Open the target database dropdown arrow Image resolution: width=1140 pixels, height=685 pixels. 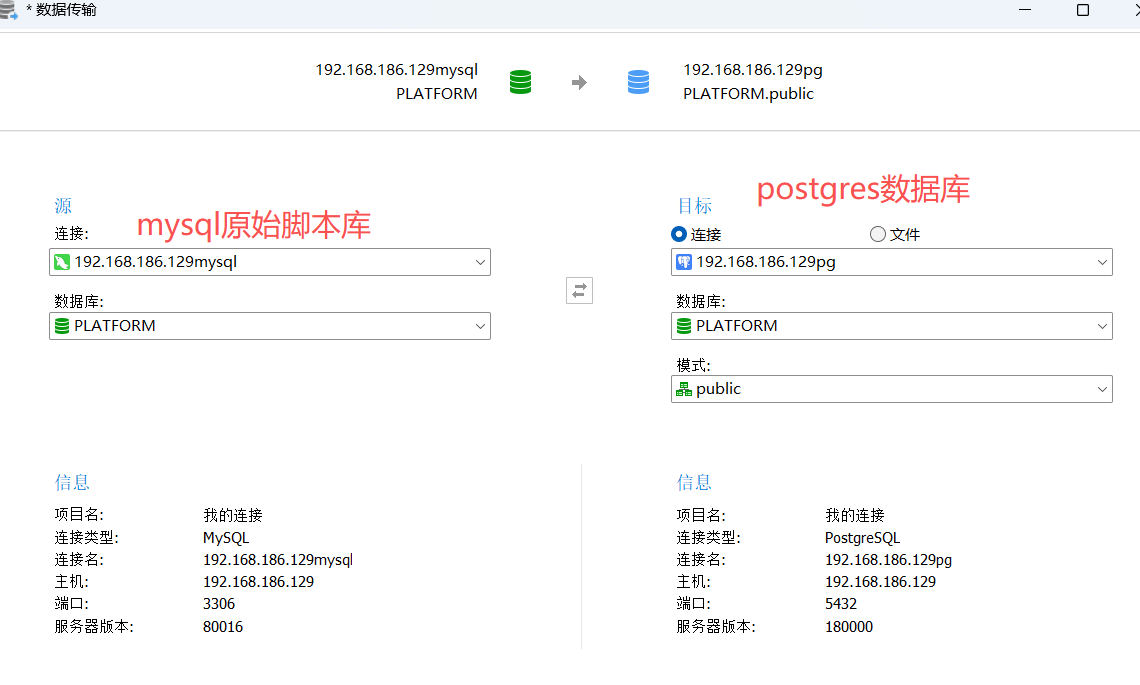[x=1102, y=327]
